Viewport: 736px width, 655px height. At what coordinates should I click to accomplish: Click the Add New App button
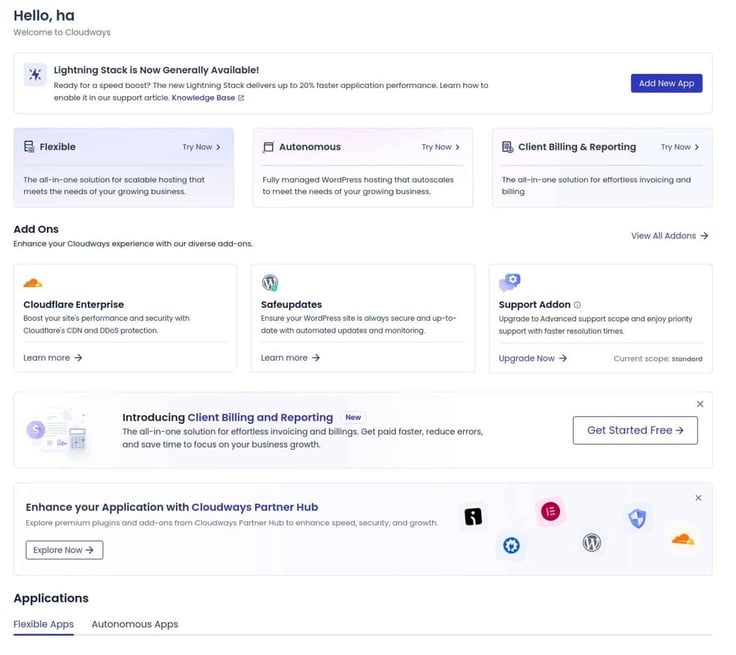pyautogui.click(x=667, y=84)
